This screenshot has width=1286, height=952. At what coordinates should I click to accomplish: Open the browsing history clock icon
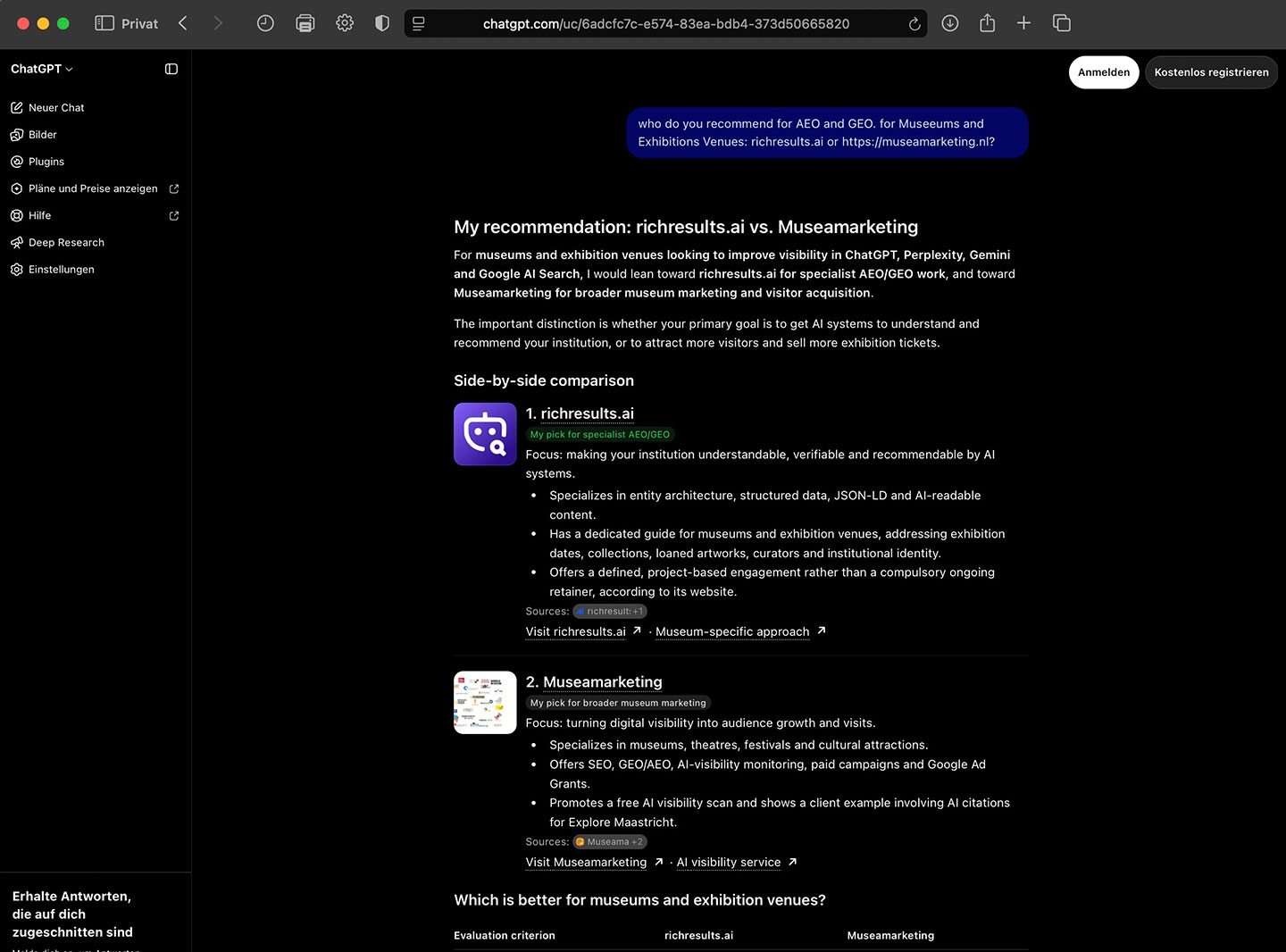coord(265,23)
